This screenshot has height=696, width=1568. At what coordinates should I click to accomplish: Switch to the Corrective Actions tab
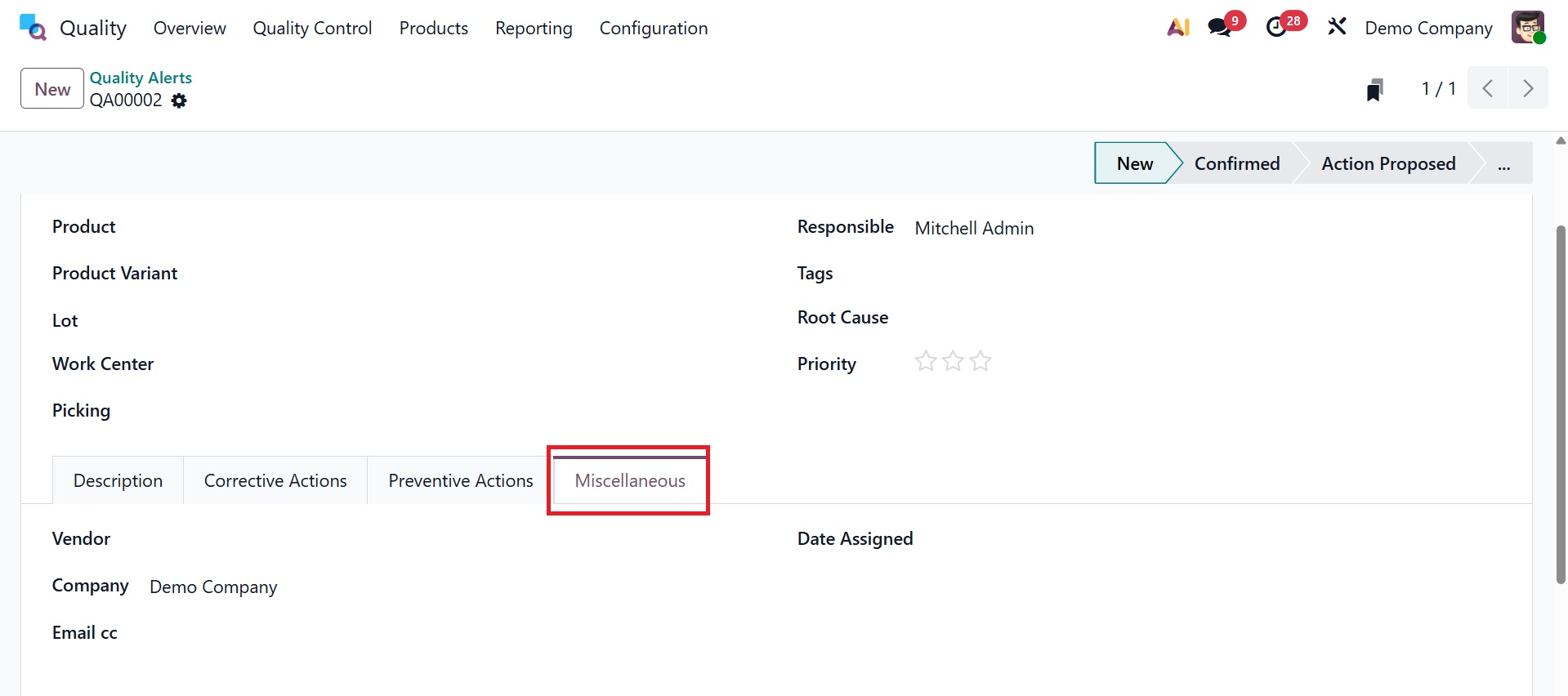coord(275,481)
